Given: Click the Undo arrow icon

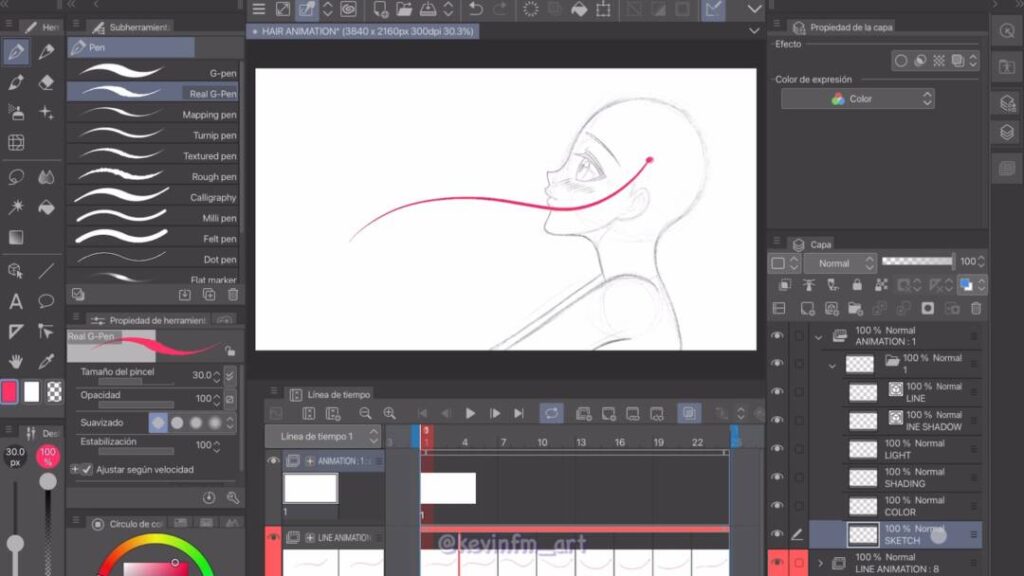Looking at the screenshot, I should (476, 9).
